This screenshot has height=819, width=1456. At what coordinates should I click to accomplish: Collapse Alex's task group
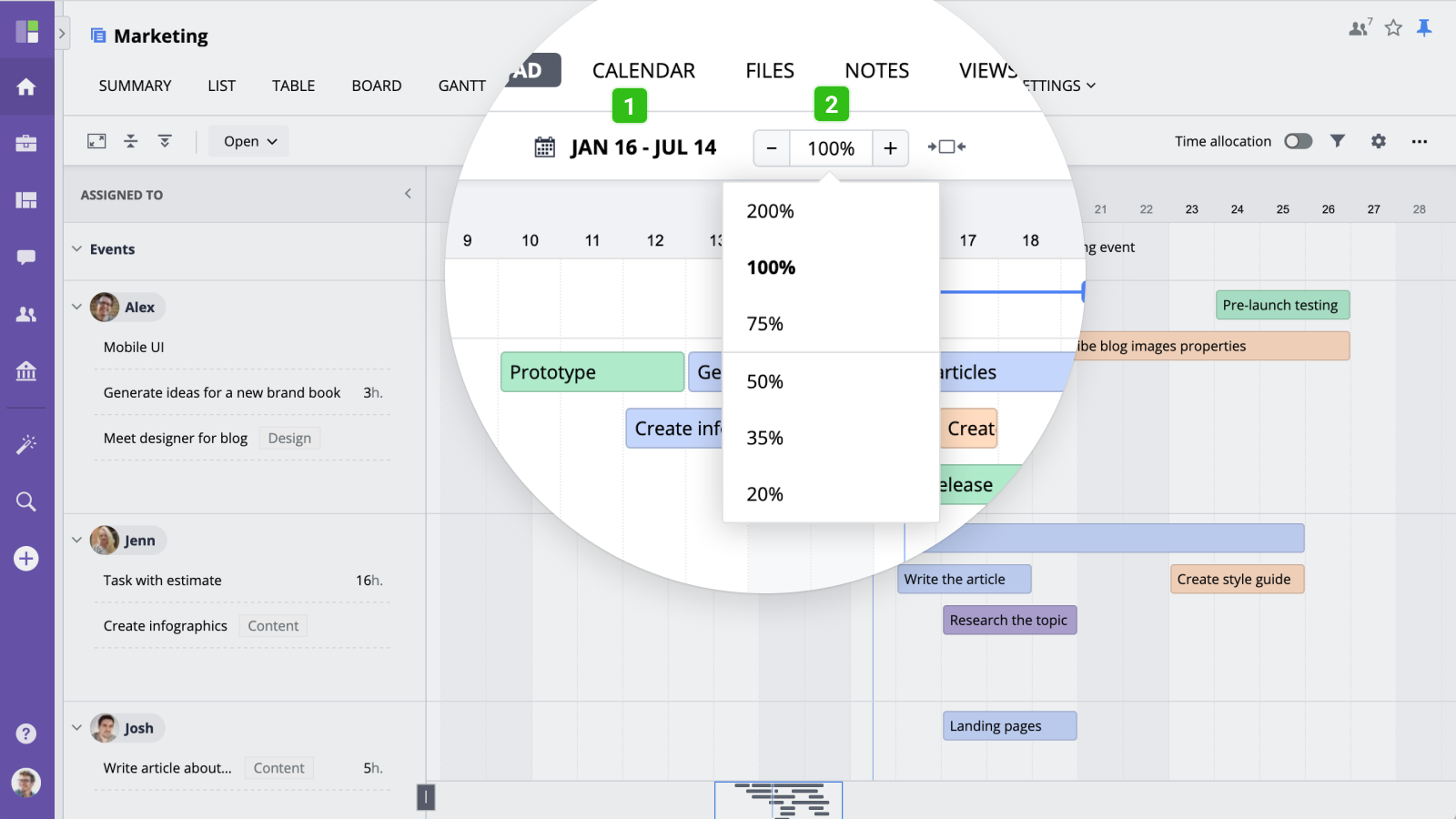click(x=76, y=307)
